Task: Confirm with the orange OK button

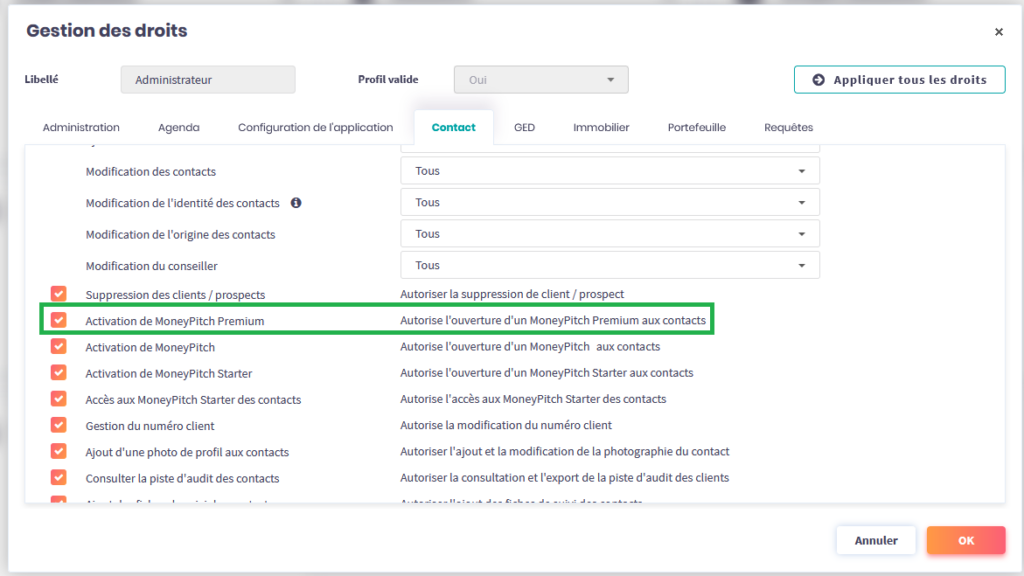Action: point(965,540)
